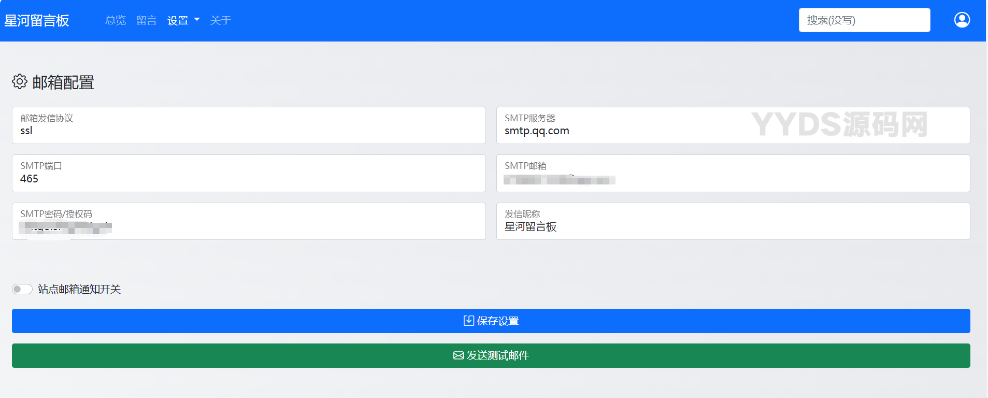Open the 总览 nav item

coord(115,20)
